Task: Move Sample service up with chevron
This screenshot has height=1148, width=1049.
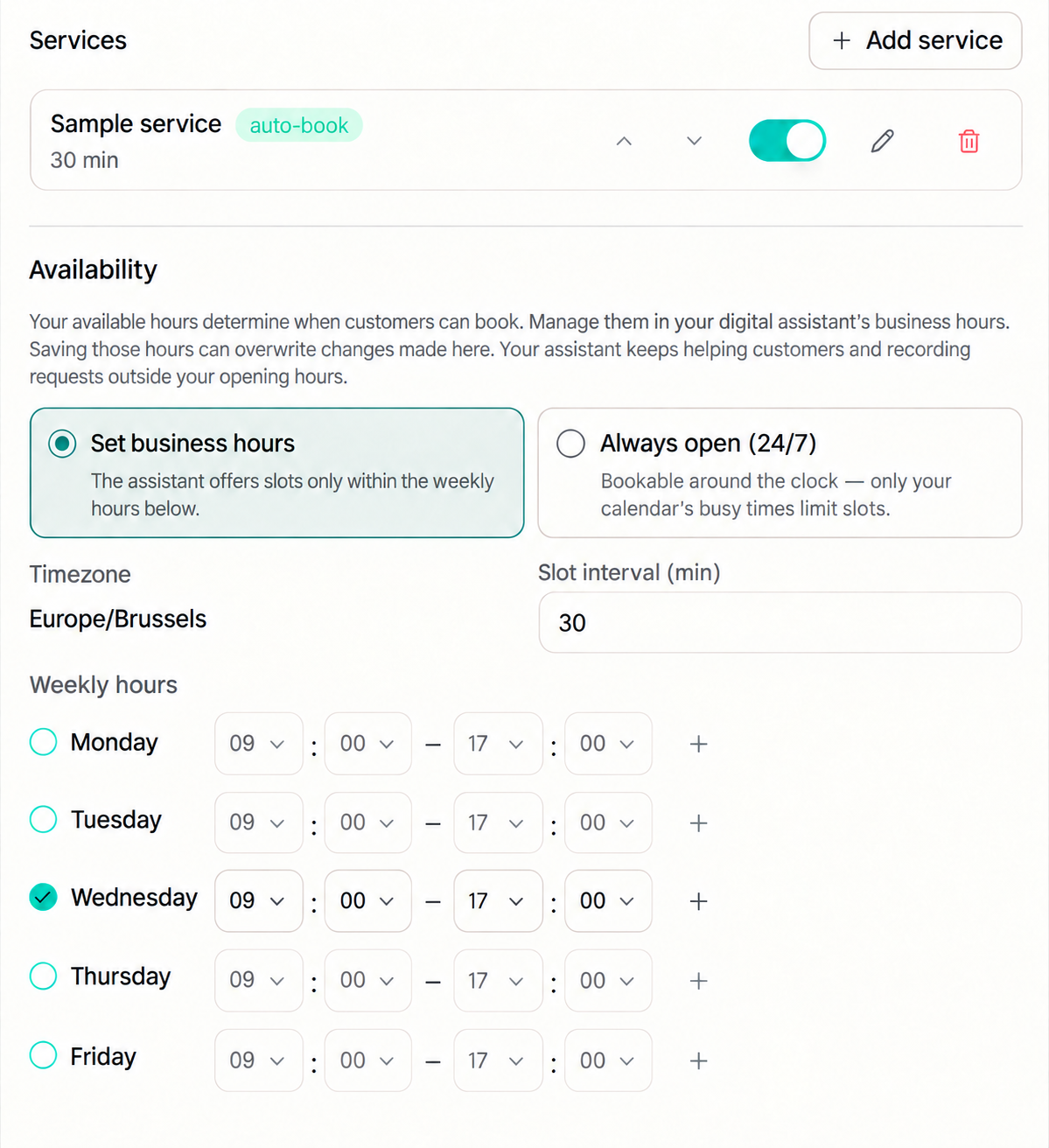Action: pos(624,141)
